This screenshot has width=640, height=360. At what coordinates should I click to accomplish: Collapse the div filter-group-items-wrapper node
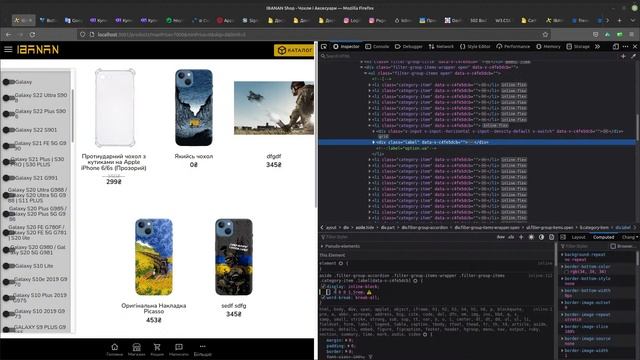coord(362,67)
